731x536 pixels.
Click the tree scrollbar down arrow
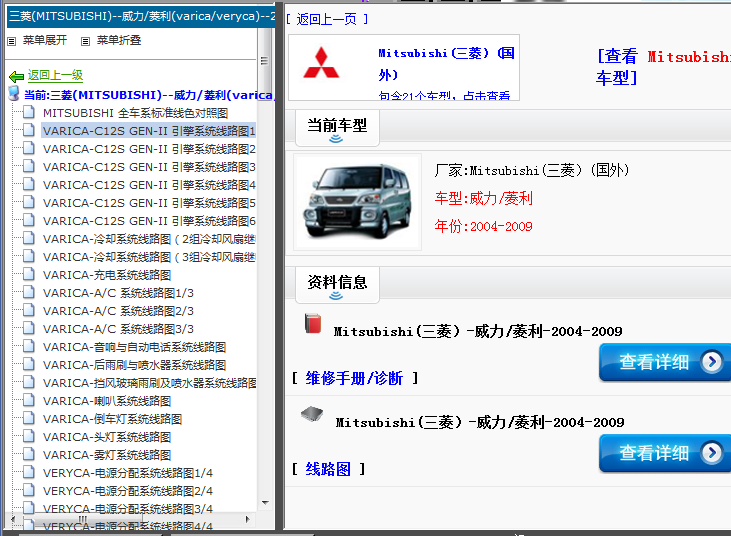point(265,502)
